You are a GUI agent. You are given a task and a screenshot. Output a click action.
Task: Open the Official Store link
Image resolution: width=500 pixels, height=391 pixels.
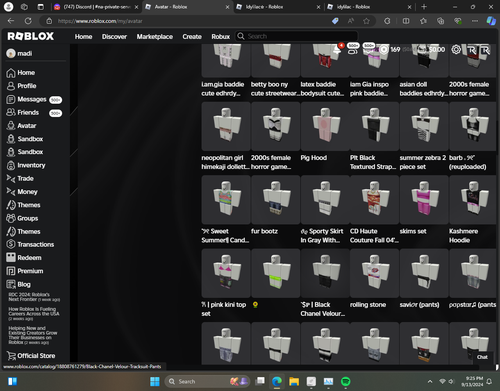coord(31,356)
